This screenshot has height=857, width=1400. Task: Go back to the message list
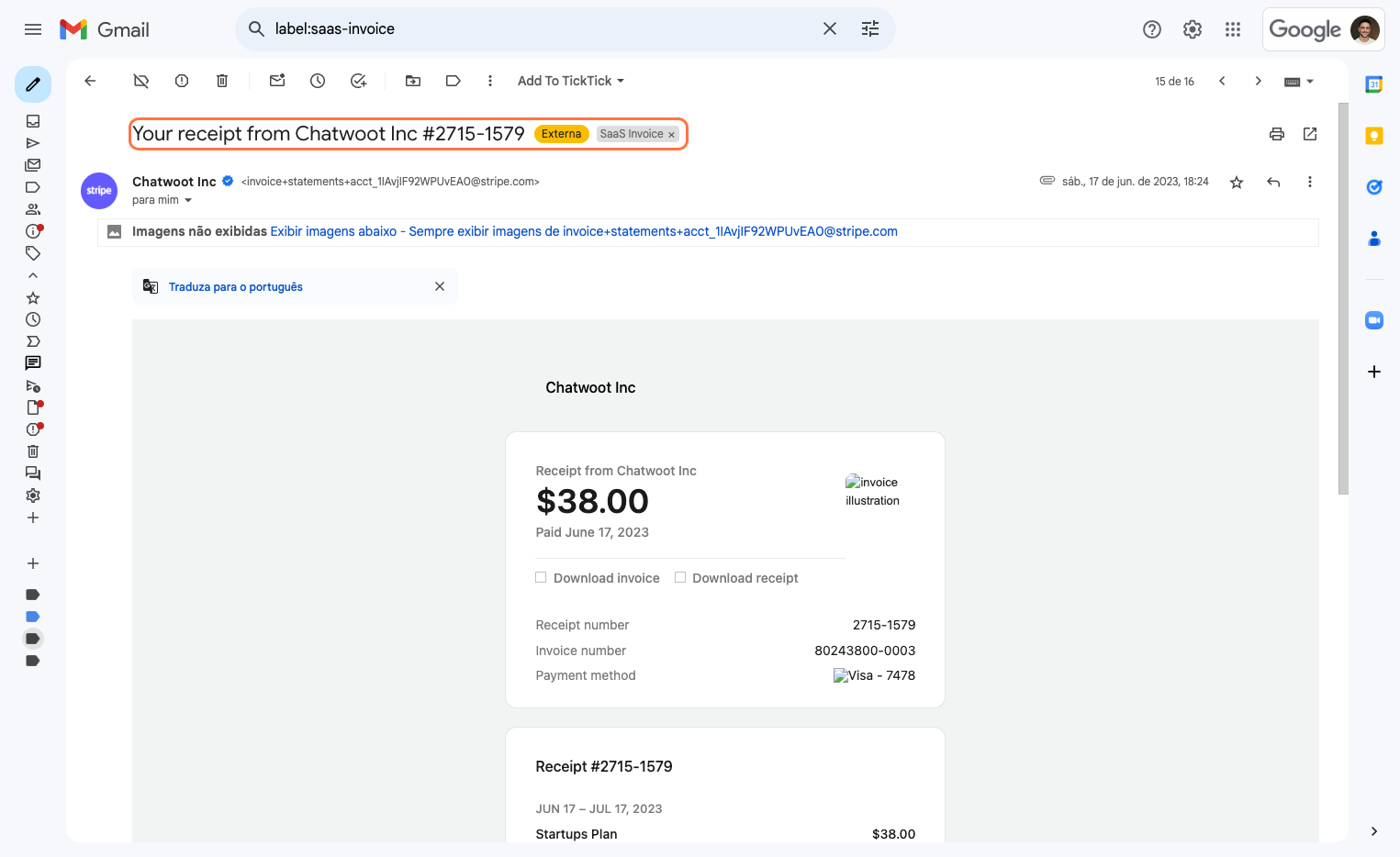(90, 81)
